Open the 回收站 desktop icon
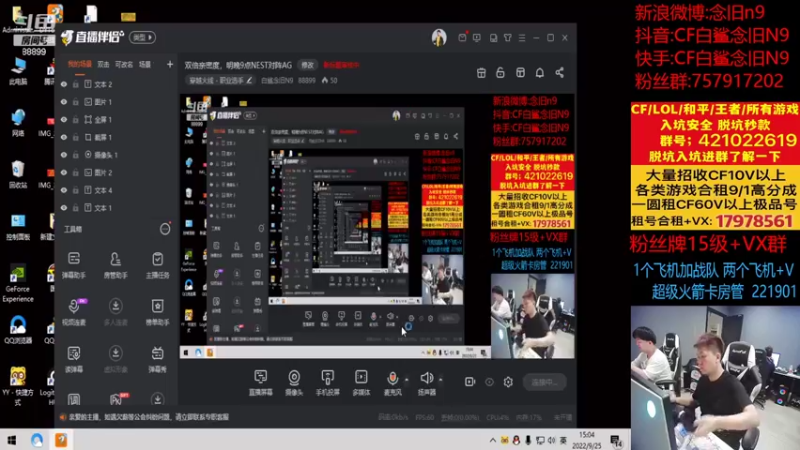The image size is (800, 450). coord(18,174)
